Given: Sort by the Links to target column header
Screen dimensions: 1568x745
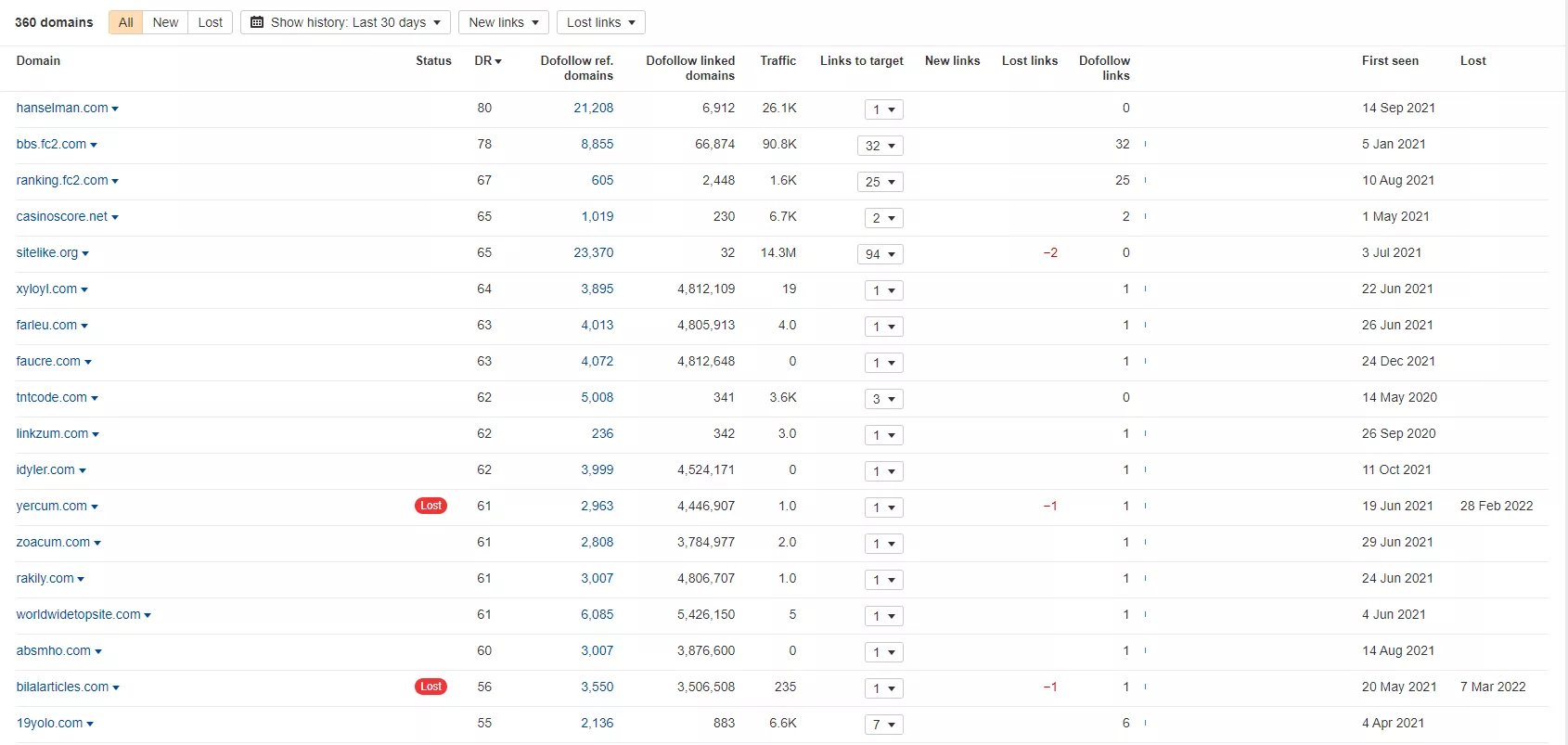Looking at the screenshot, I should [862, 61].
